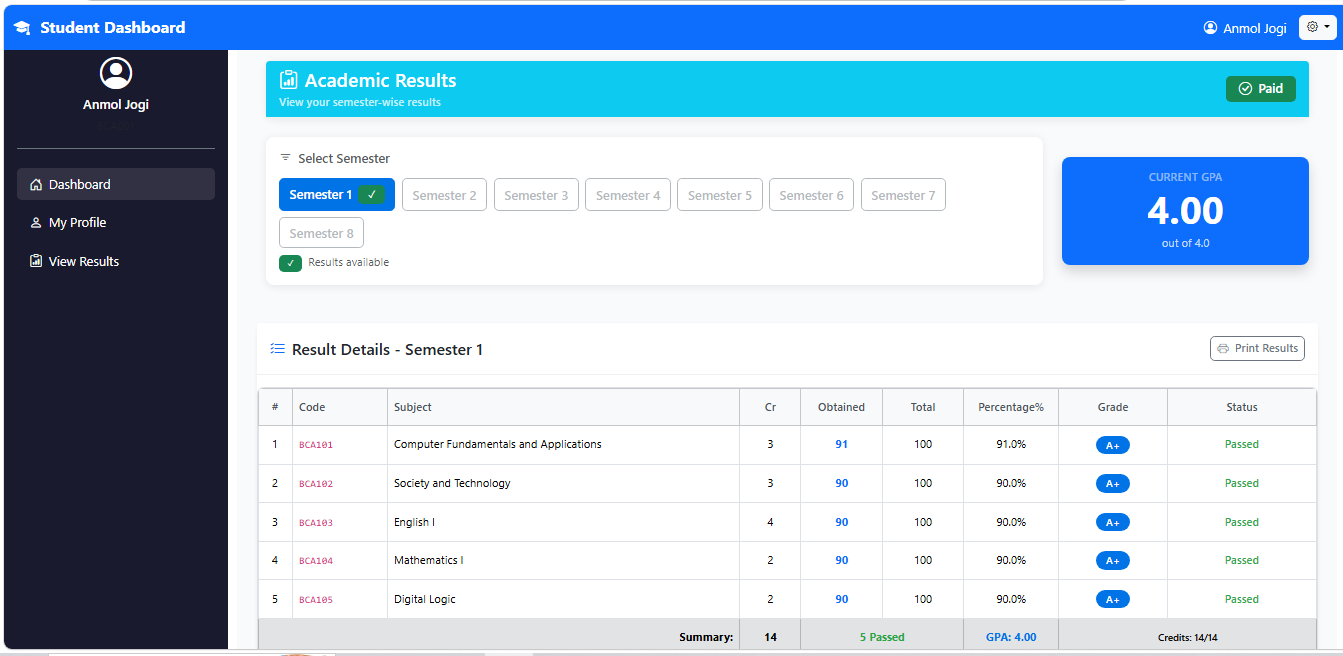
Task: Click Credits: 14/14 in summary row
Action: 1188,637
